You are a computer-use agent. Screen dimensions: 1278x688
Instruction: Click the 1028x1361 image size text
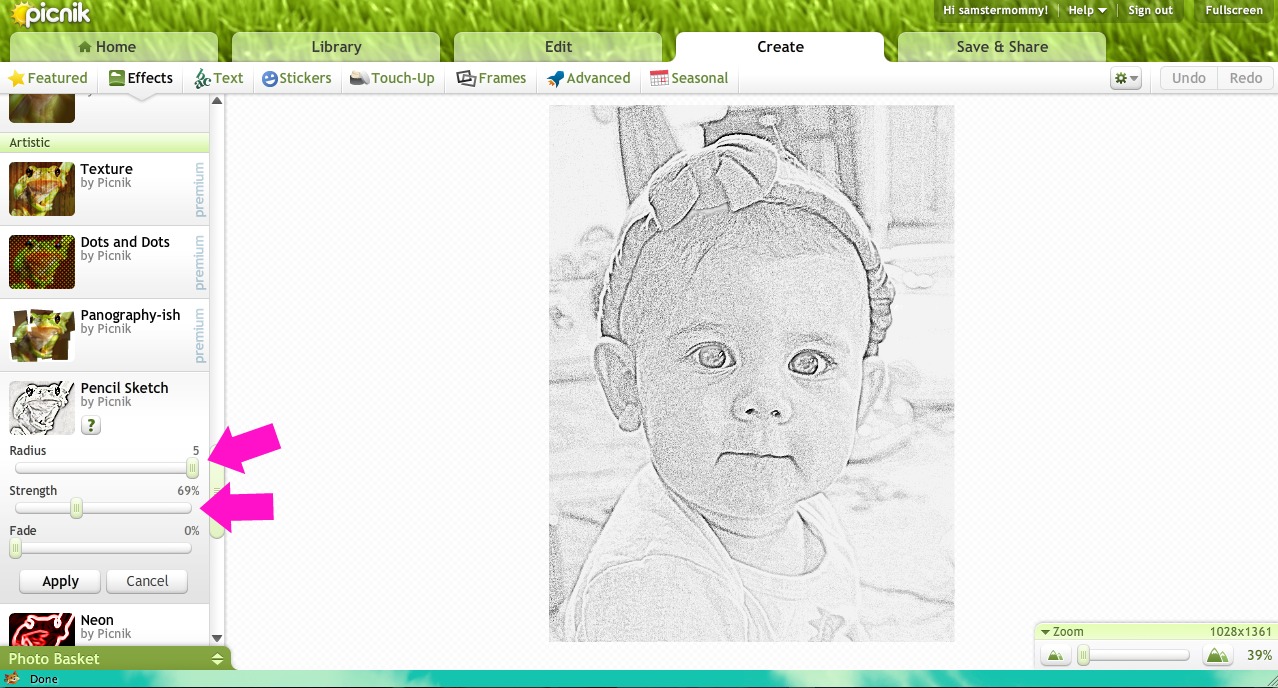coord(1241,632)
